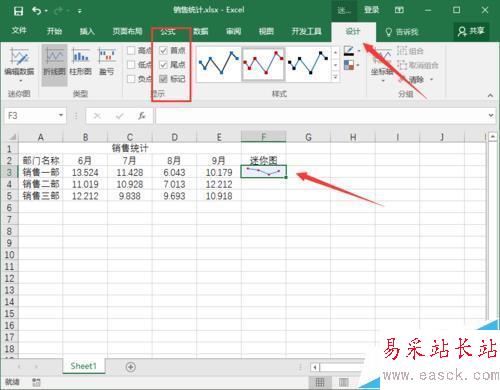Viewport: 500px width, 390px height.
Task: Switch to the 审阅 ribbon tab
Action: [x=233, y=31]
